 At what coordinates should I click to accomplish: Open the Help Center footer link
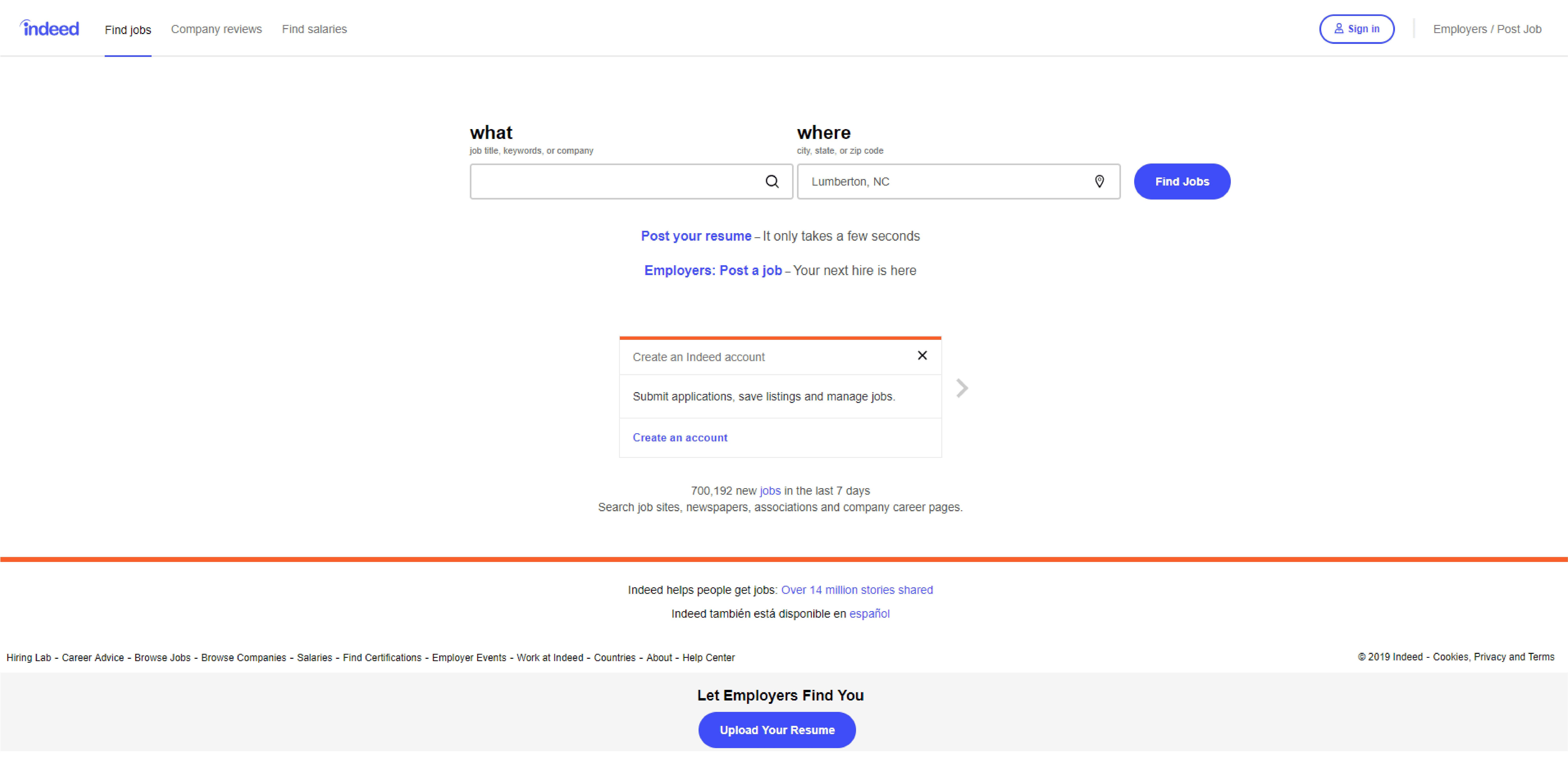tap(709, 658)
